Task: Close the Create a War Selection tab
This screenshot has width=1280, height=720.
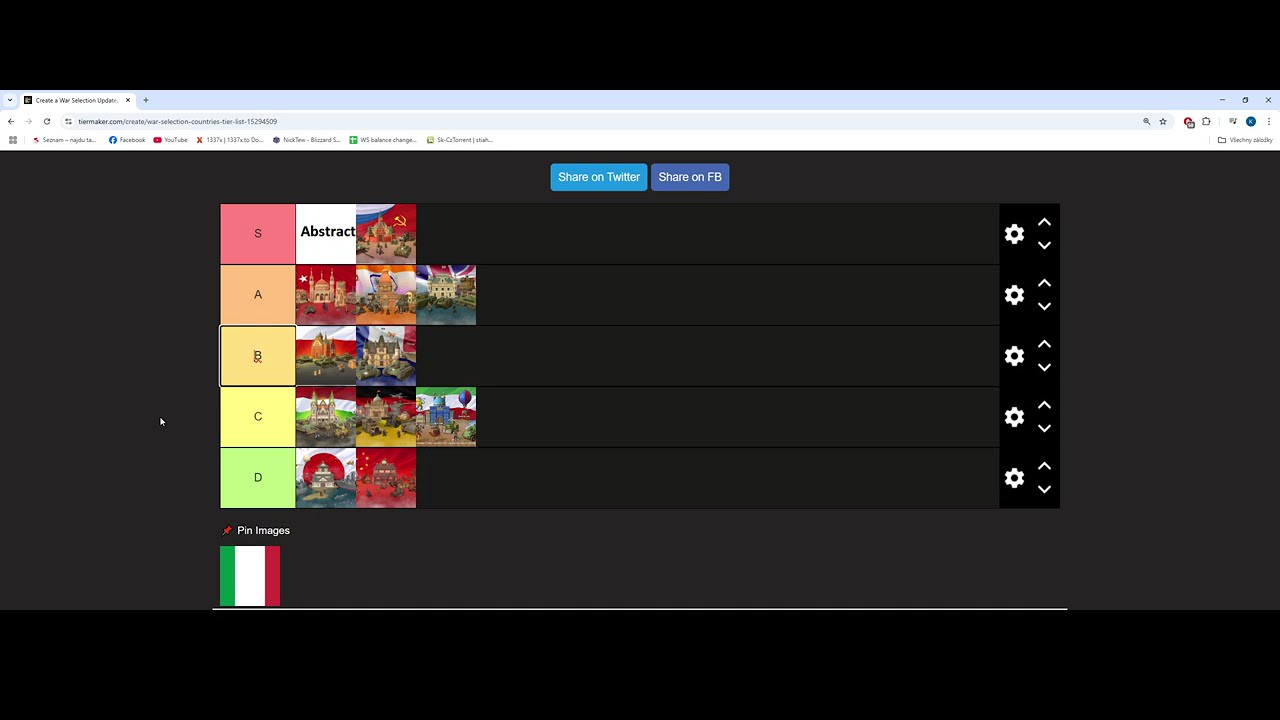Action: click(x=128, y=100)
